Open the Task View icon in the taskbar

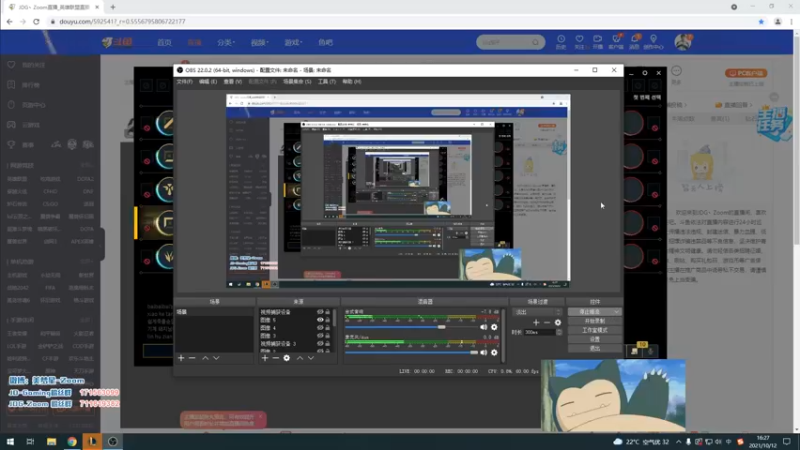[x=30, y=441]
